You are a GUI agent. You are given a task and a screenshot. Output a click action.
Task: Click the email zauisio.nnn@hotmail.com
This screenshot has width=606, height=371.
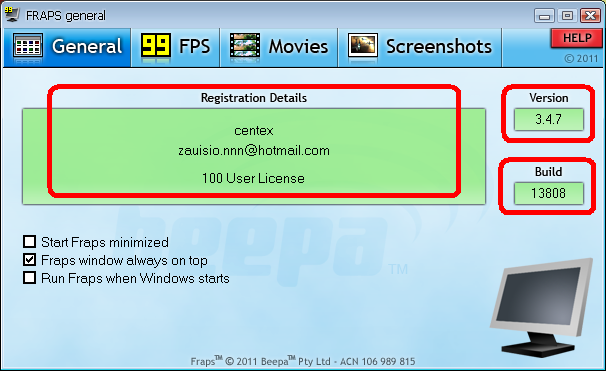point(254,150)
